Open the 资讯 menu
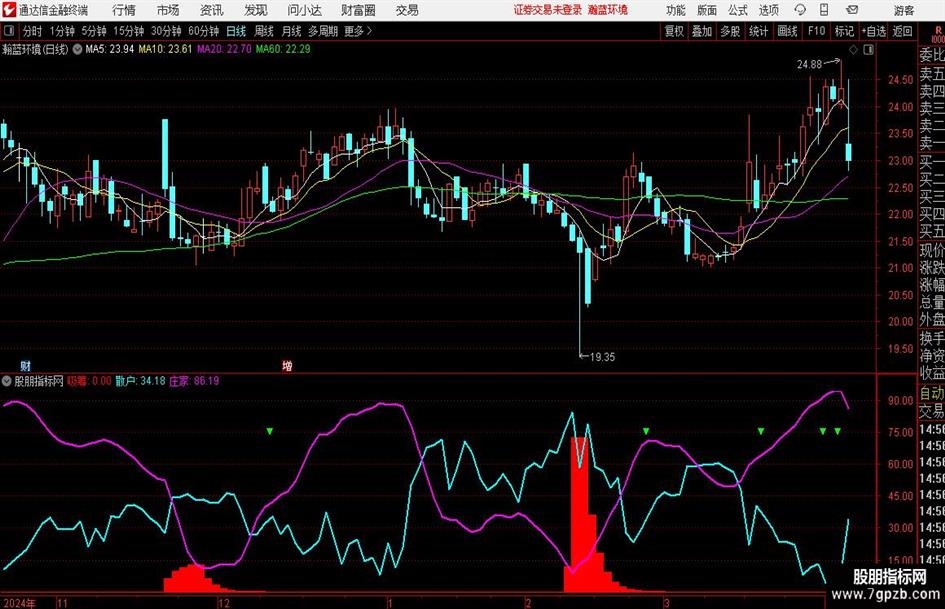 click(x=212, y=10)
